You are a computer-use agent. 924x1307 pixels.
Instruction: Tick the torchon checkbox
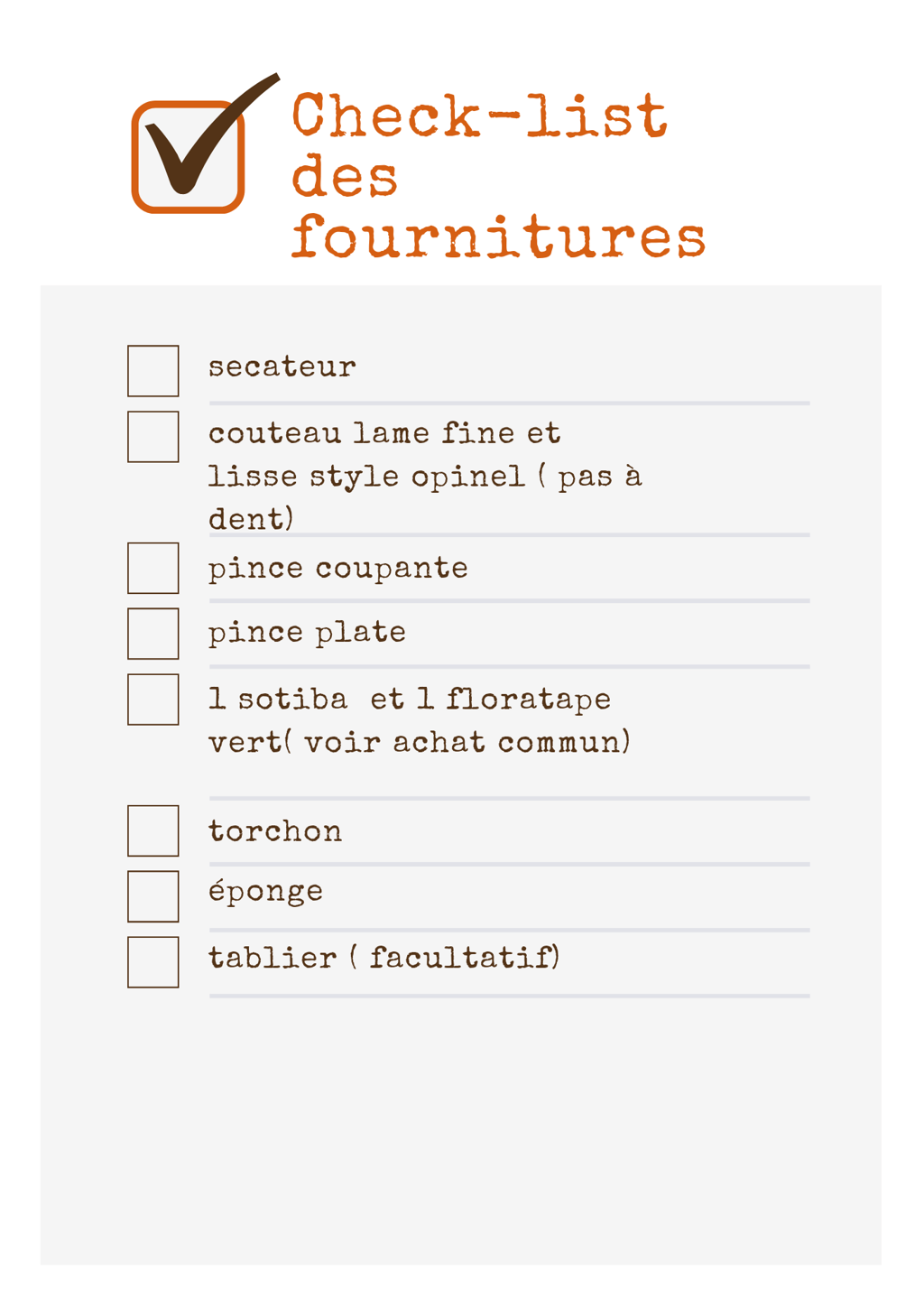click(x=153, y=830)
